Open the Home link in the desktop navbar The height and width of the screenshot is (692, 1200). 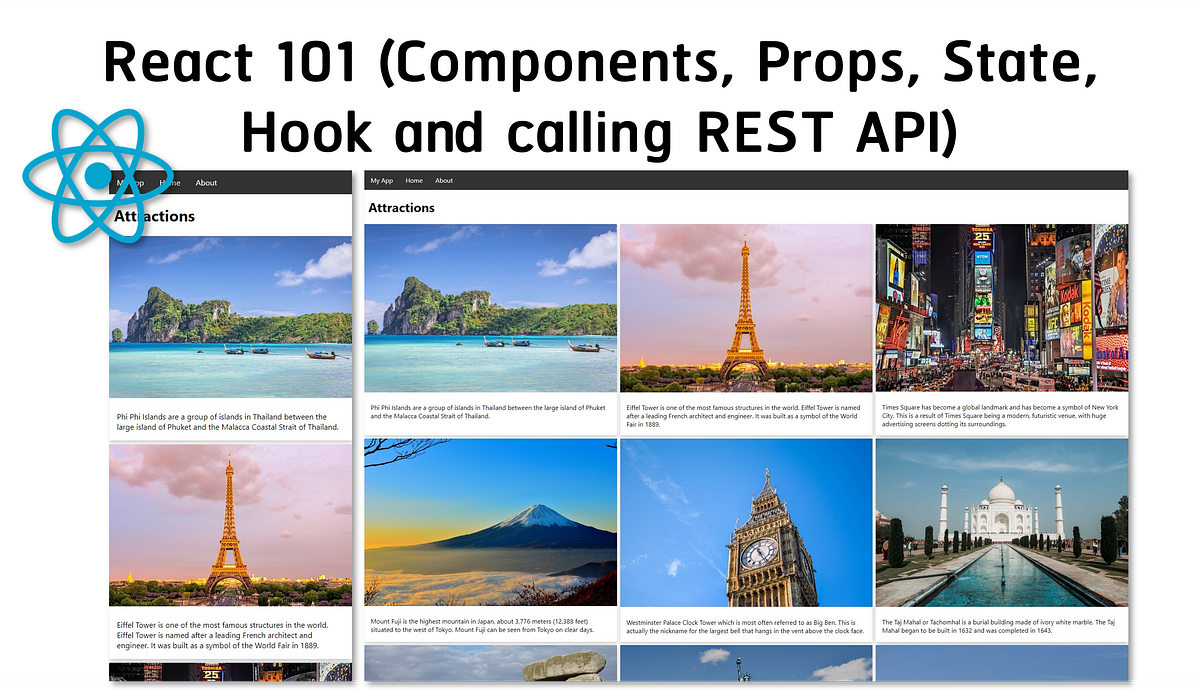point(414,180)
